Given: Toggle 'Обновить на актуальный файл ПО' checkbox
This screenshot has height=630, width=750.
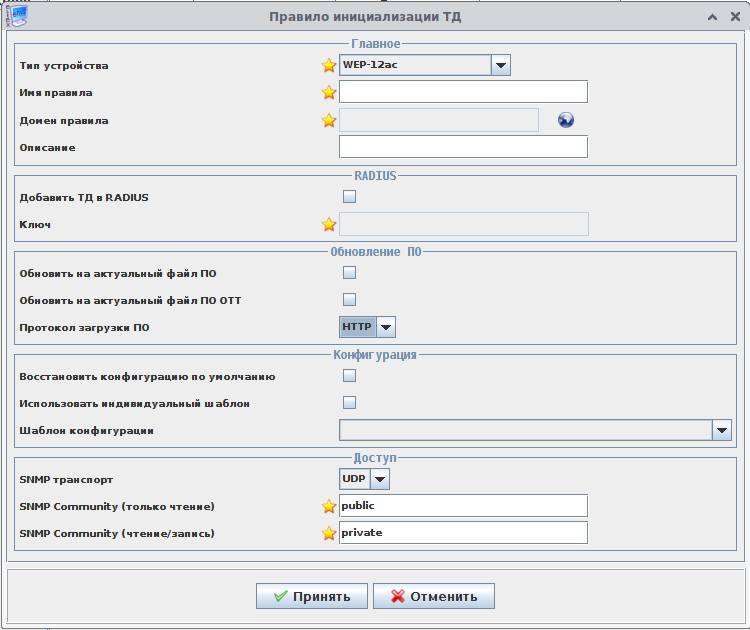Looking at the screenshot, I should [x=349, y=272].
